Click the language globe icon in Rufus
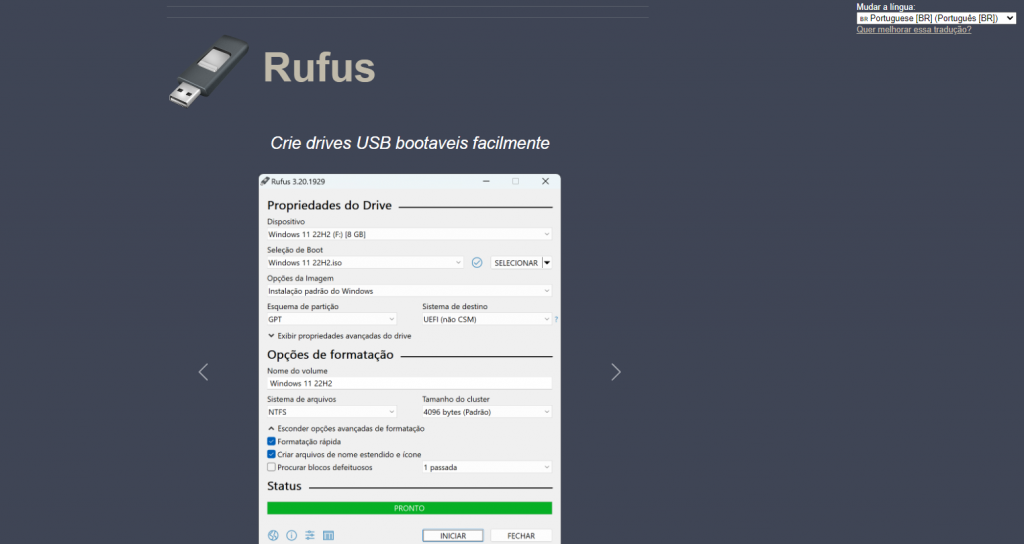The width and height of the screenshot is (1024, 544). tap(273, 536)
